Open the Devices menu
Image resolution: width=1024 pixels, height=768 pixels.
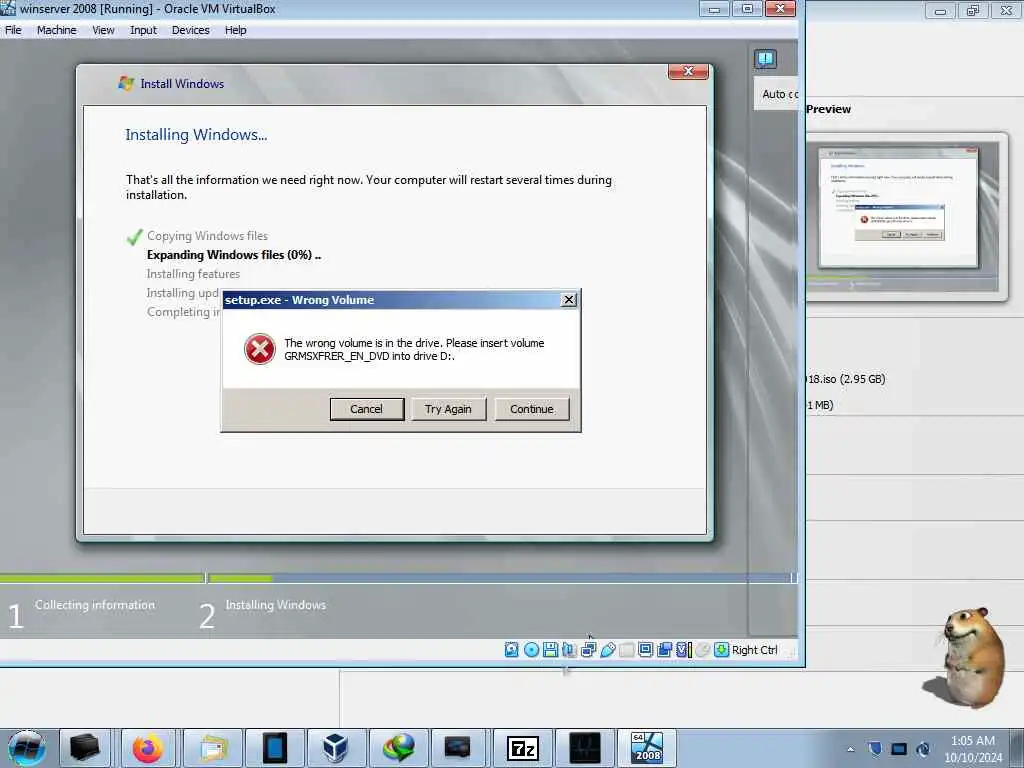[191, 30]
